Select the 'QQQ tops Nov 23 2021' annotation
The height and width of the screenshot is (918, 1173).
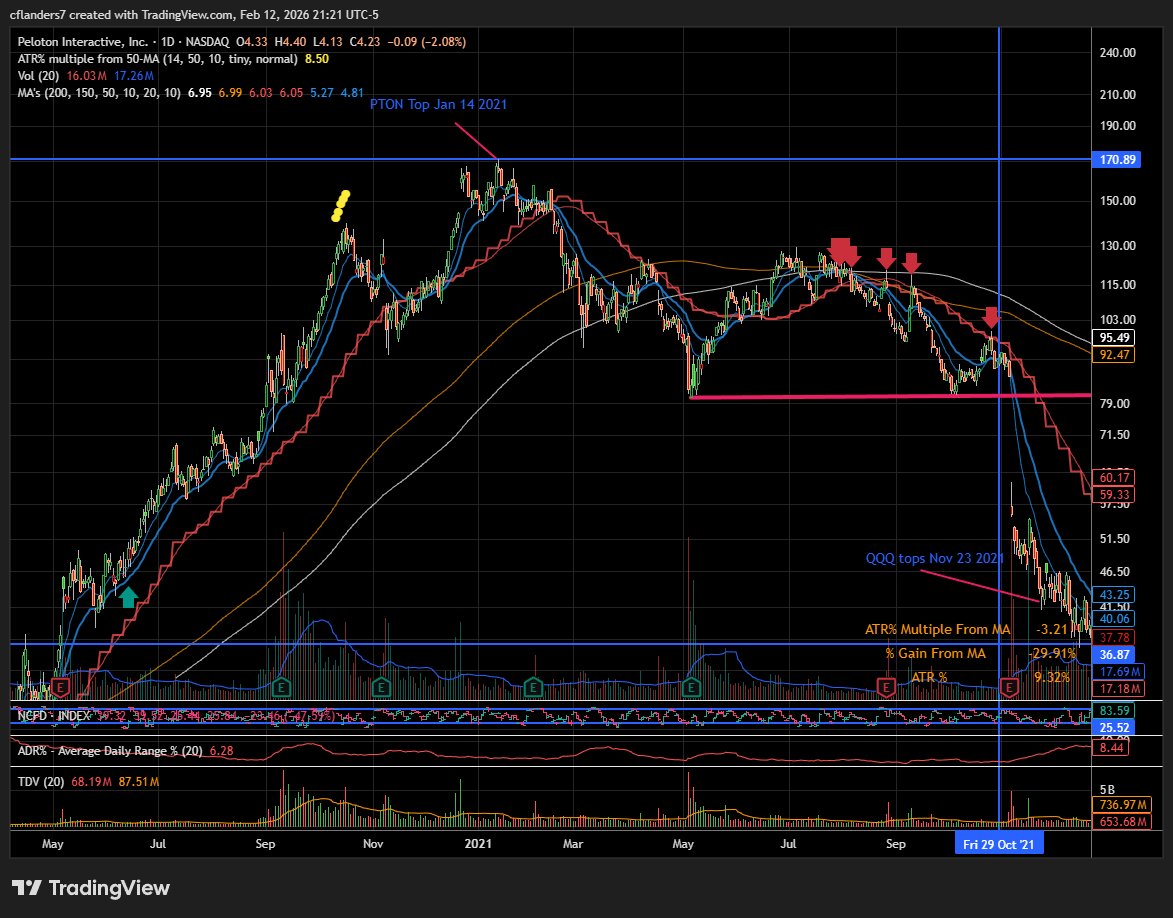coord(934,558)
